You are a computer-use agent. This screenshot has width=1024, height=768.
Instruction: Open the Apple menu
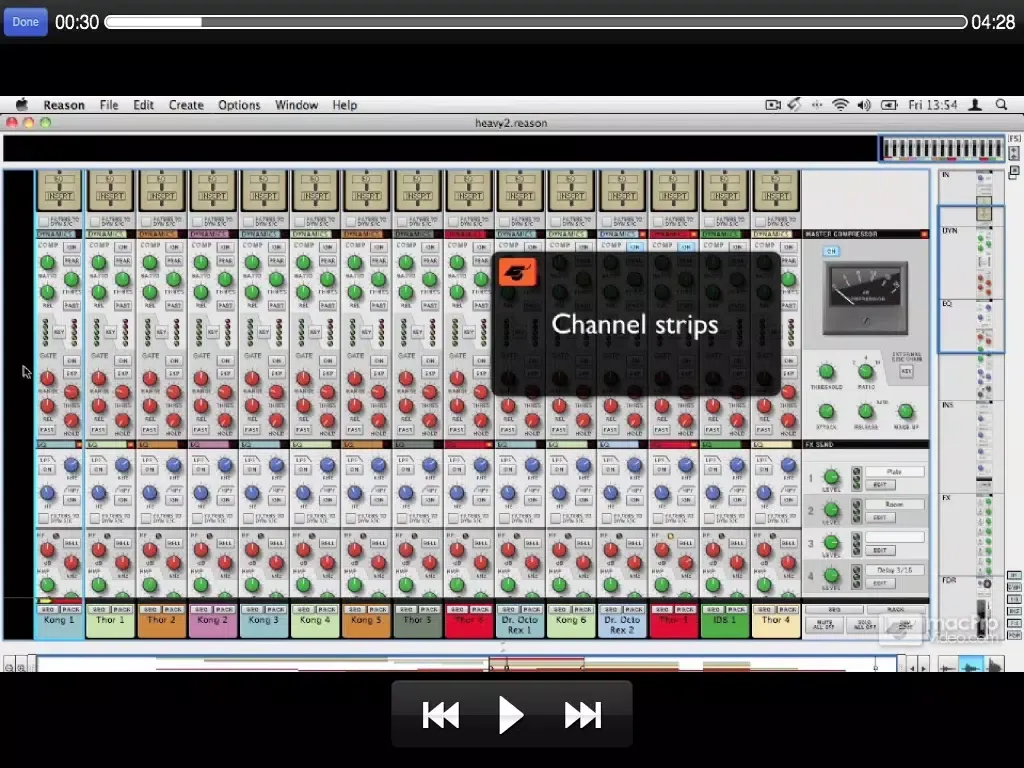(22, 104)
